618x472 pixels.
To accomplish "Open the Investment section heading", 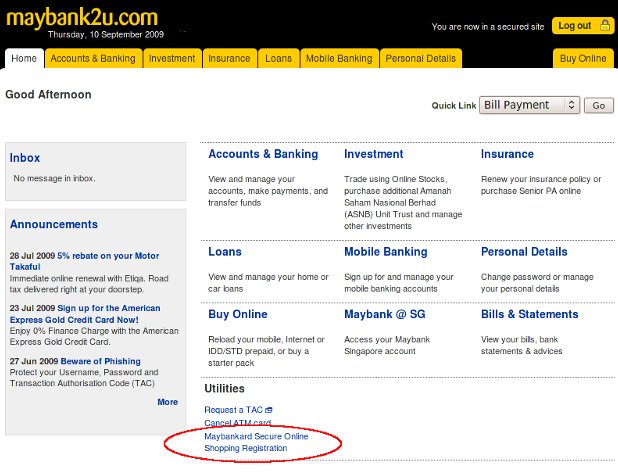I will pos(374,154).
